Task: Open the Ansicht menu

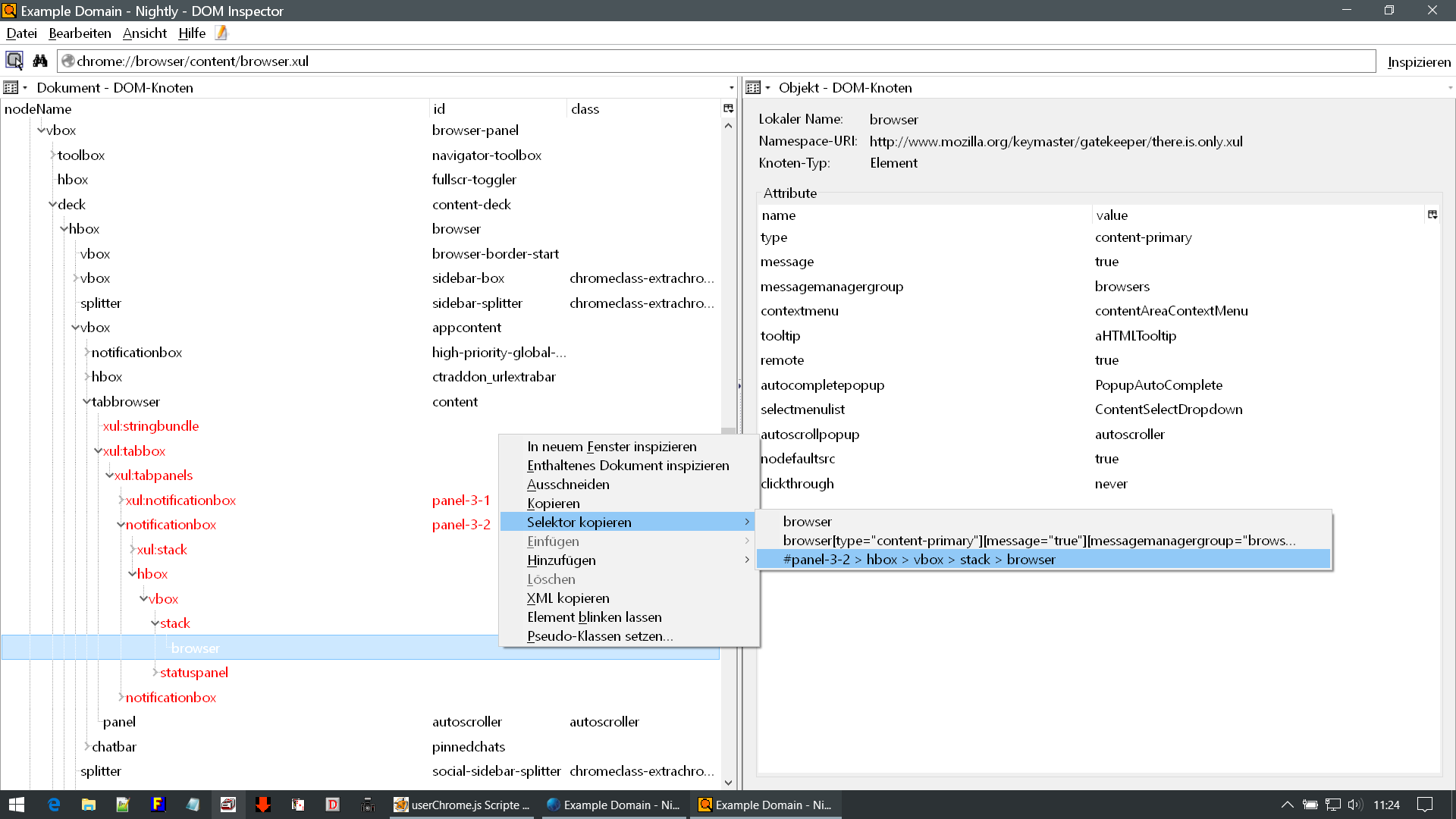Action: pos(144,33)
